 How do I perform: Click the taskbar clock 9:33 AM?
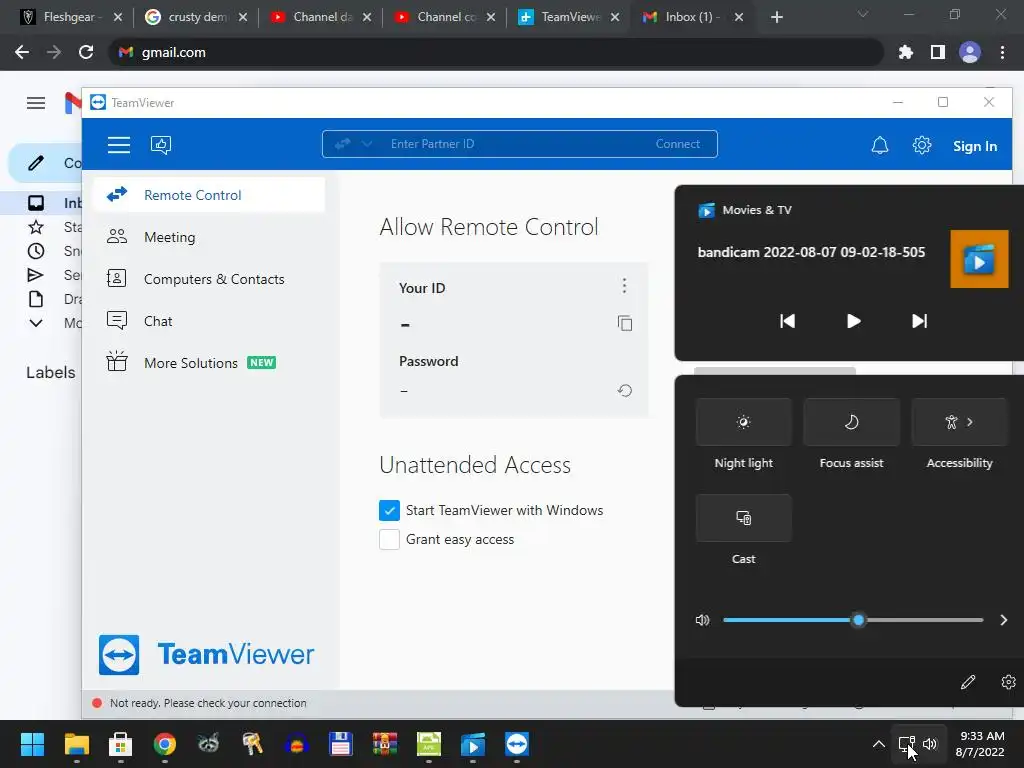point(982,736)
